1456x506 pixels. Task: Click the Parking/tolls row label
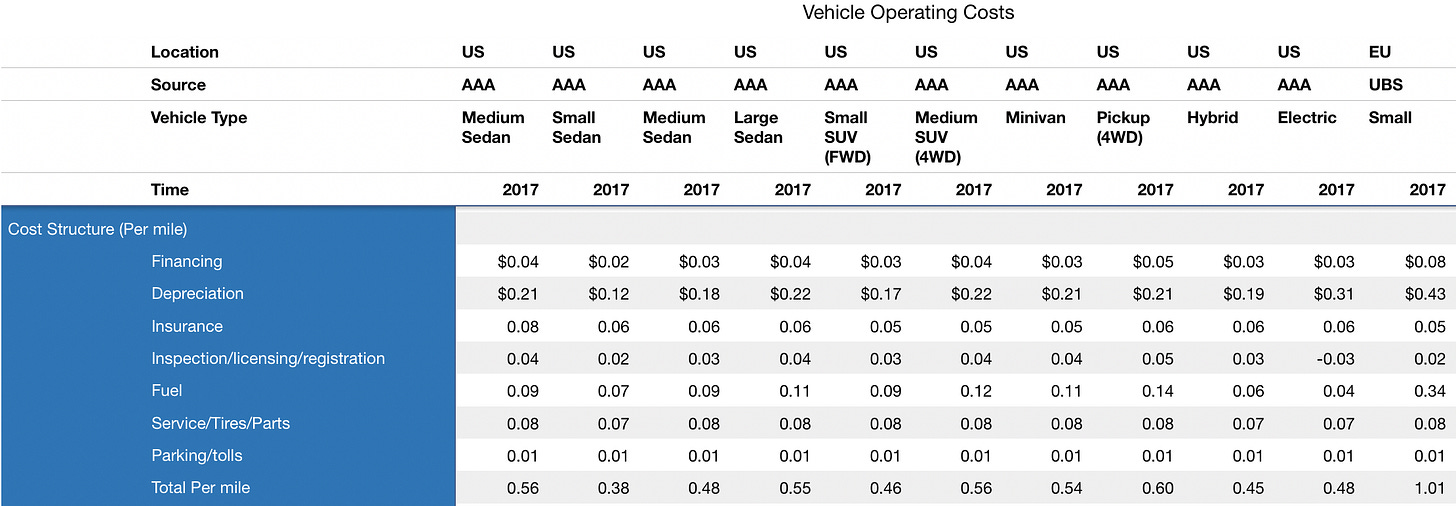pyautogui.click(x=197, y=456)
